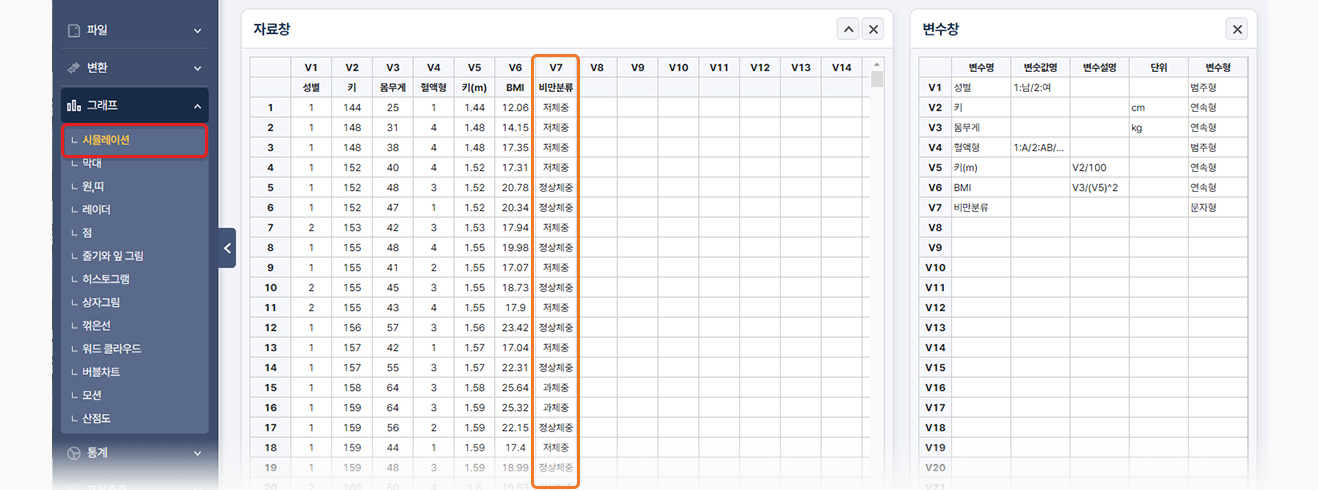Click the 통계 globe icon in sidebar
The image size is (1318, 490).
tap(74, 453)
